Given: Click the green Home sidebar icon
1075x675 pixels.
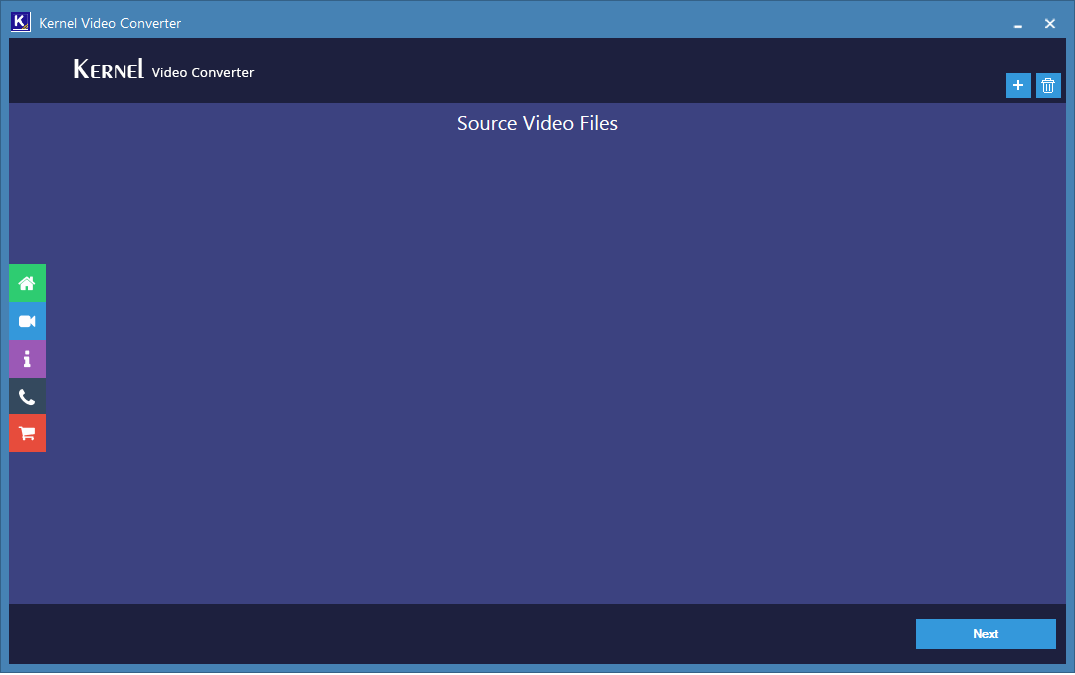Looking at the screenshot, I should (27, 283).
